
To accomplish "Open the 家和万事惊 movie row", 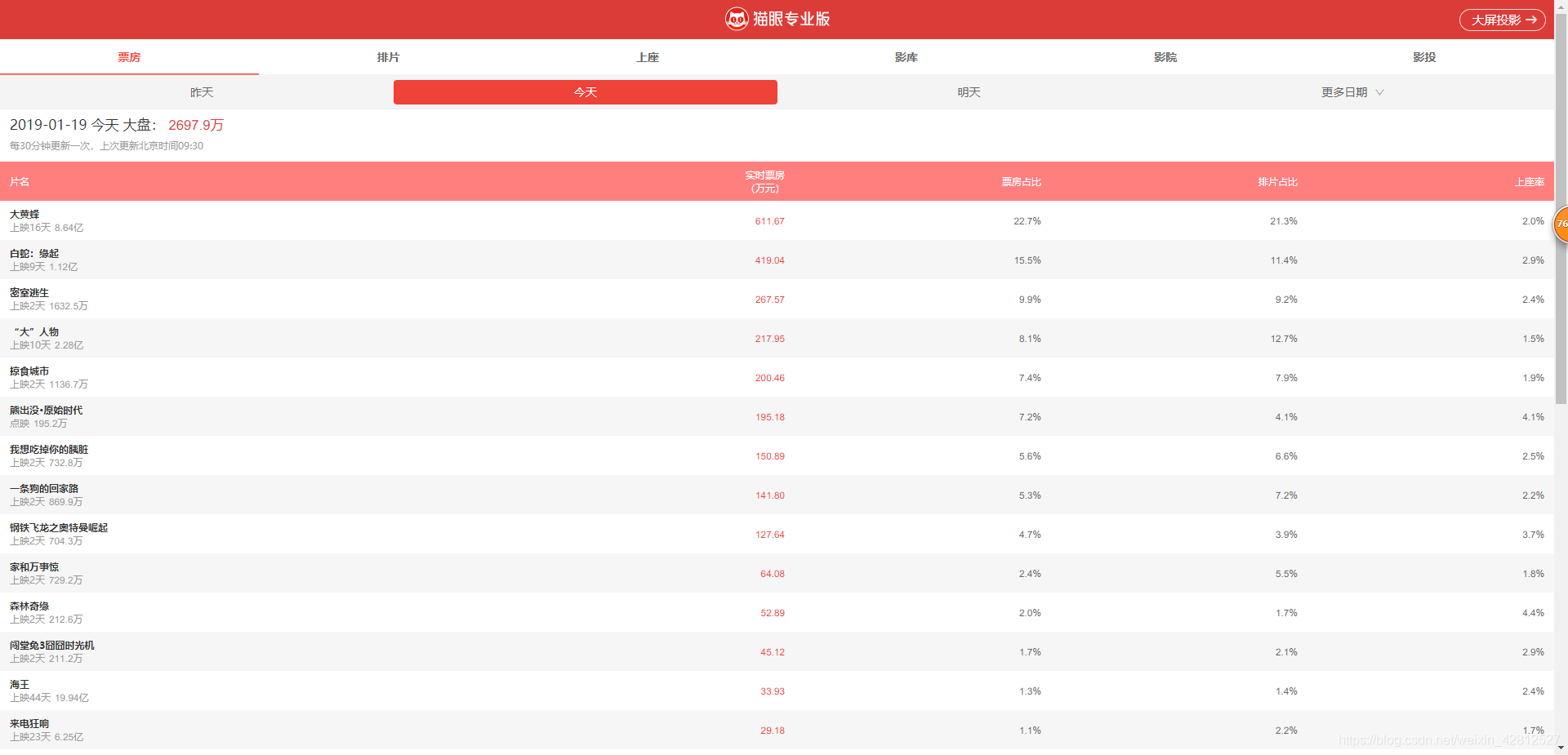I will 777,573.
